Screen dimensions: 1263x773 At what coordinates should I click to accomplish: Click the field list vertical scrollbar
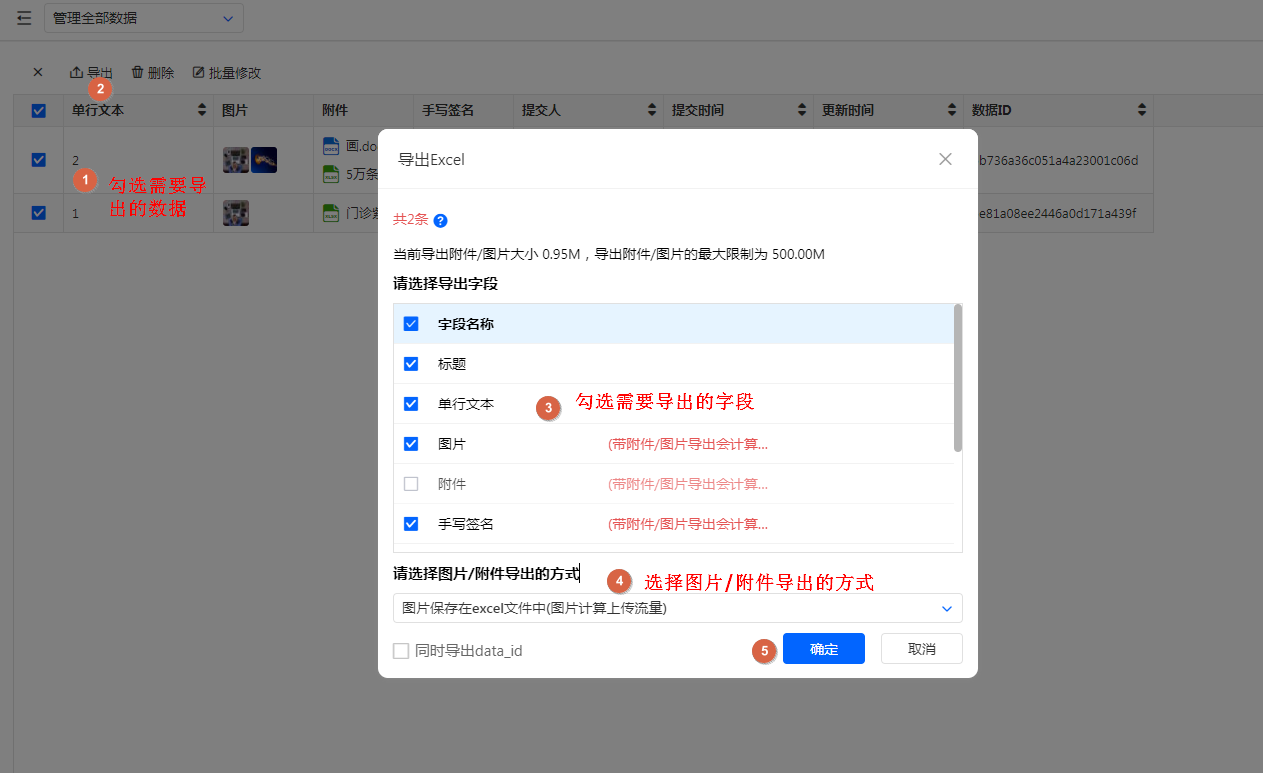[x=958, y=380]
